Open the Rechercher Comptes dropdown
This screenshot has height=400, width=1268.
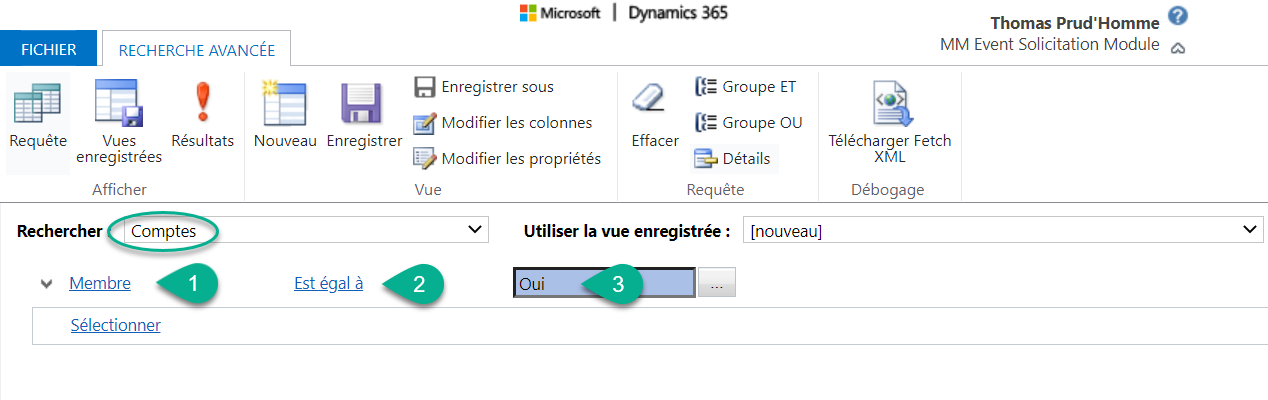click(300, 231)
